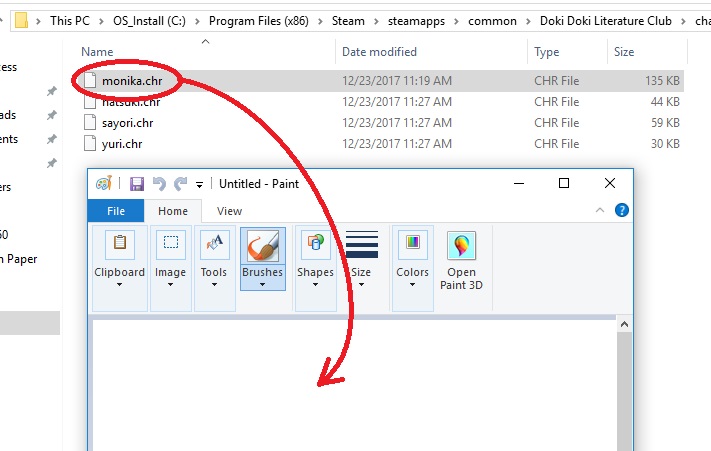The height and width of the screenshot is (451, 711).
Task: Click the pin icon beside 'ads' sidebar item
Action: [x=52, y=115]
